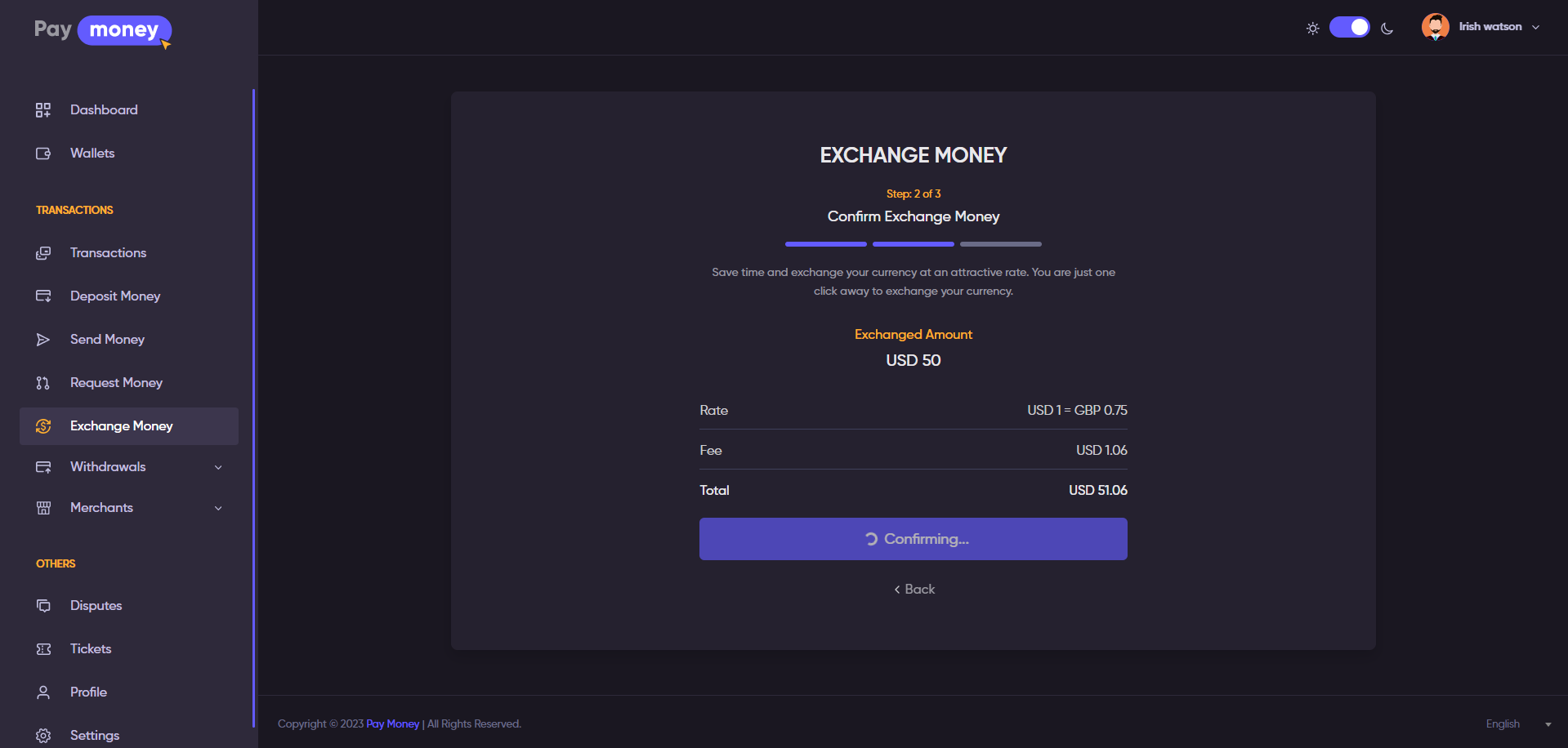Click the Disputes icon in sidebar
This screenshot has width=1568, height=748.
(43, 606)
